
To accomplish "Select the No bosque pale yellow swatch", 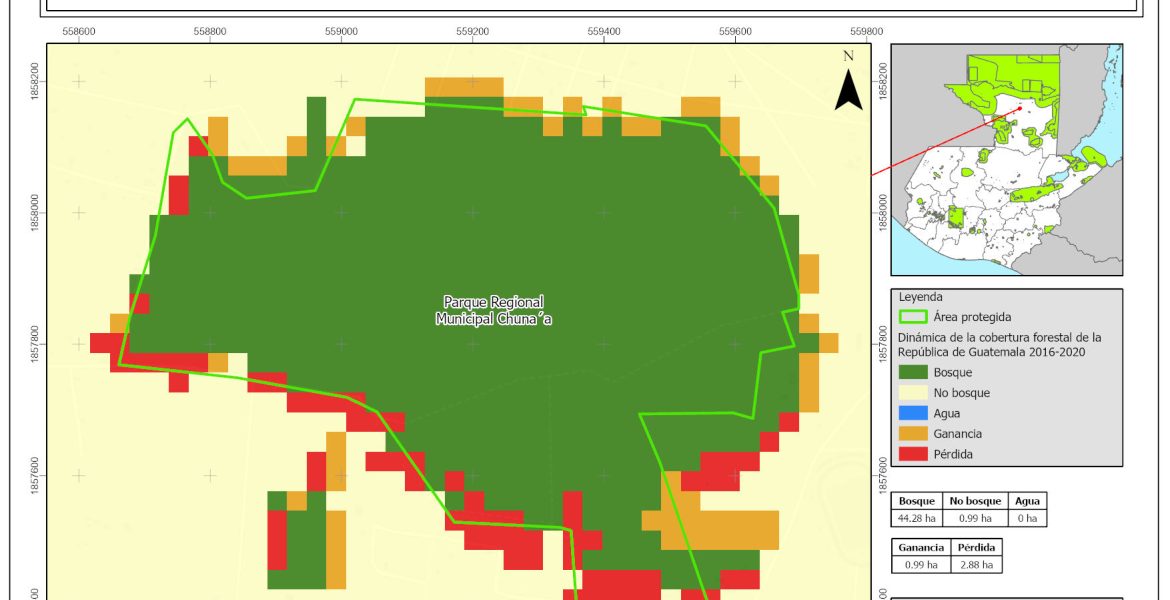I will pos(912,393).
